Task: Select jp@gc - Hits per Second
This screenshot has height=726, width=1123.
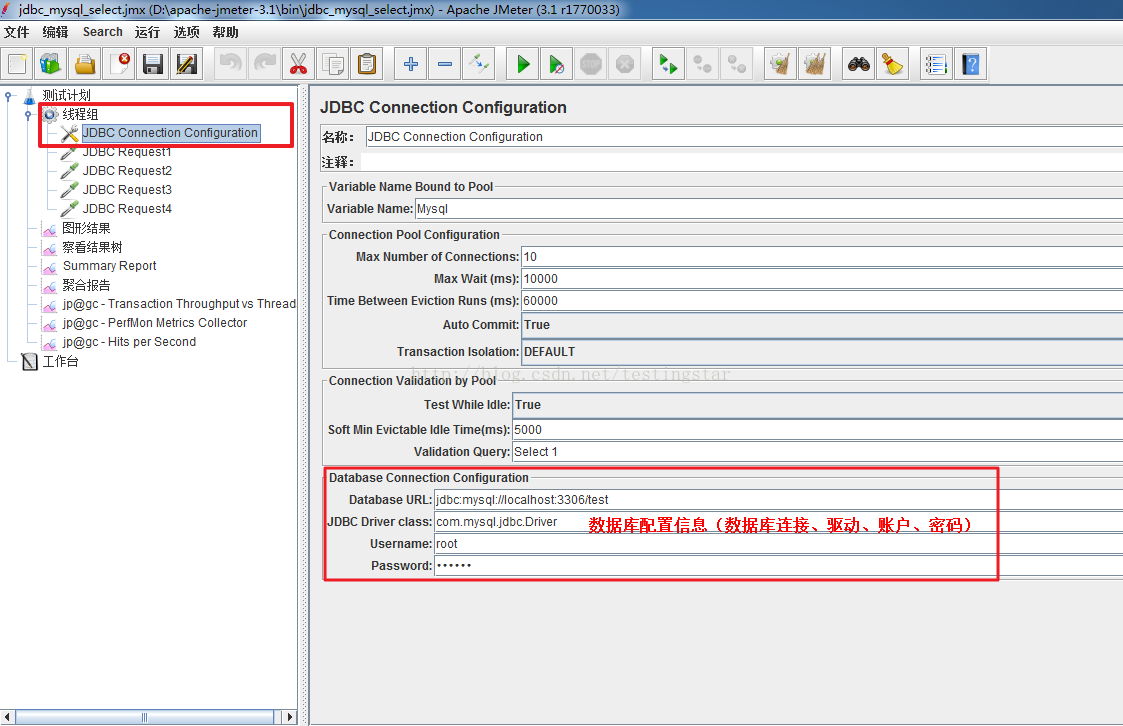Action: [x=129, y=342]
